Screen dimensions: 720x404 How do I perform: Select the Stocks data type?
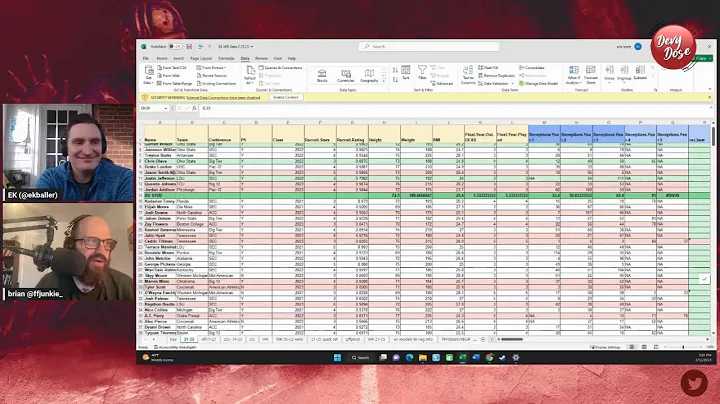322,75
